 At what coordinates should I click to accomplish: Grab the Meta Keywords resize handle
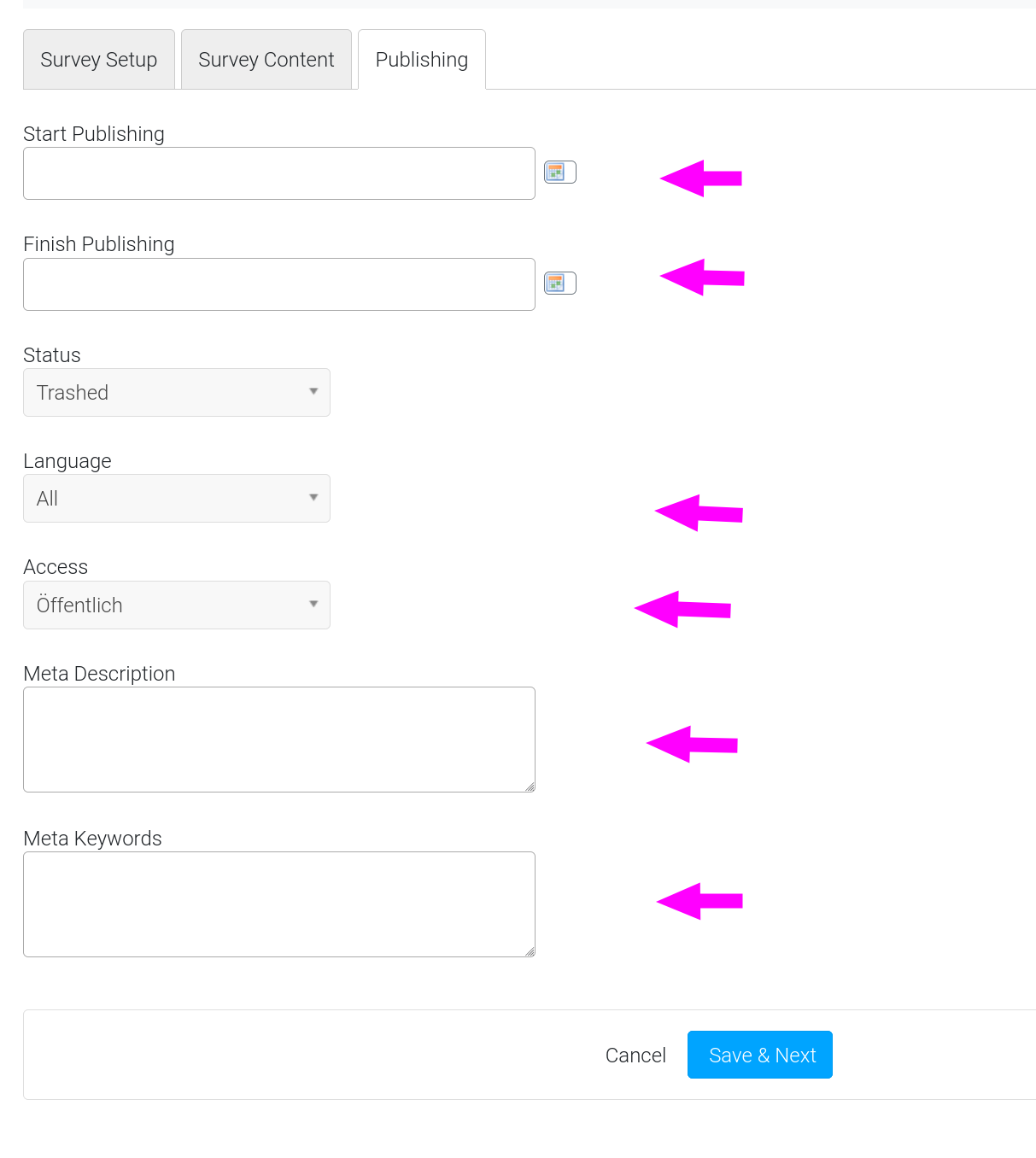530,952
